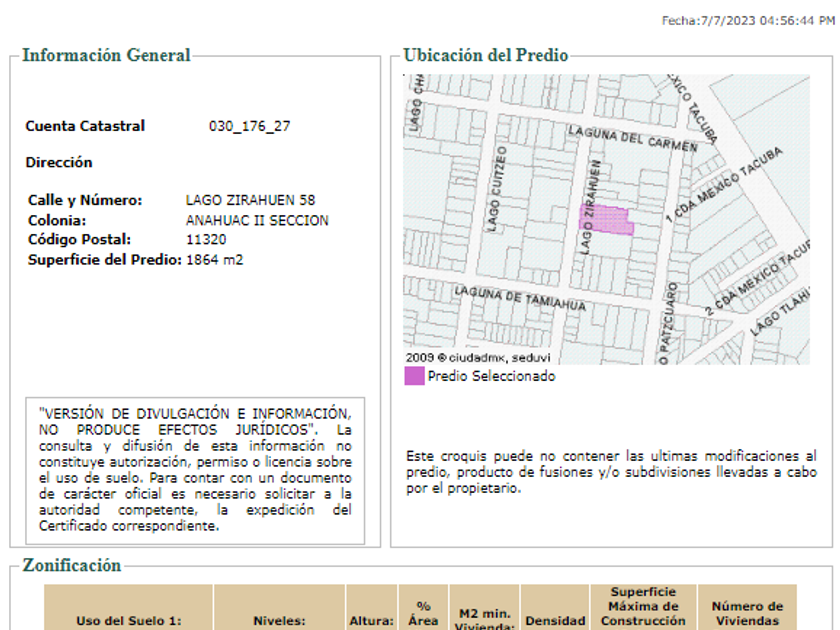Click the 1 CDA MEXICO TACUBA street label
Viewport: 840px width, 630px height.
pyautogui.click(x=723, y=185)
